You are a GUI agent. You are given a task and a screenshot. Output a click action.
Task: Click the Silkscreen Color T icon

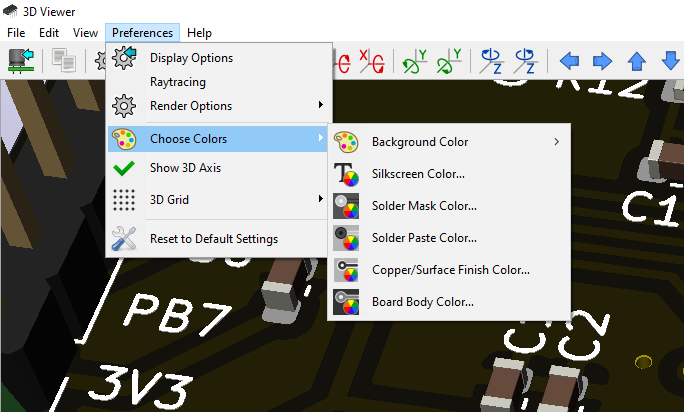click(x=346, y=174)
